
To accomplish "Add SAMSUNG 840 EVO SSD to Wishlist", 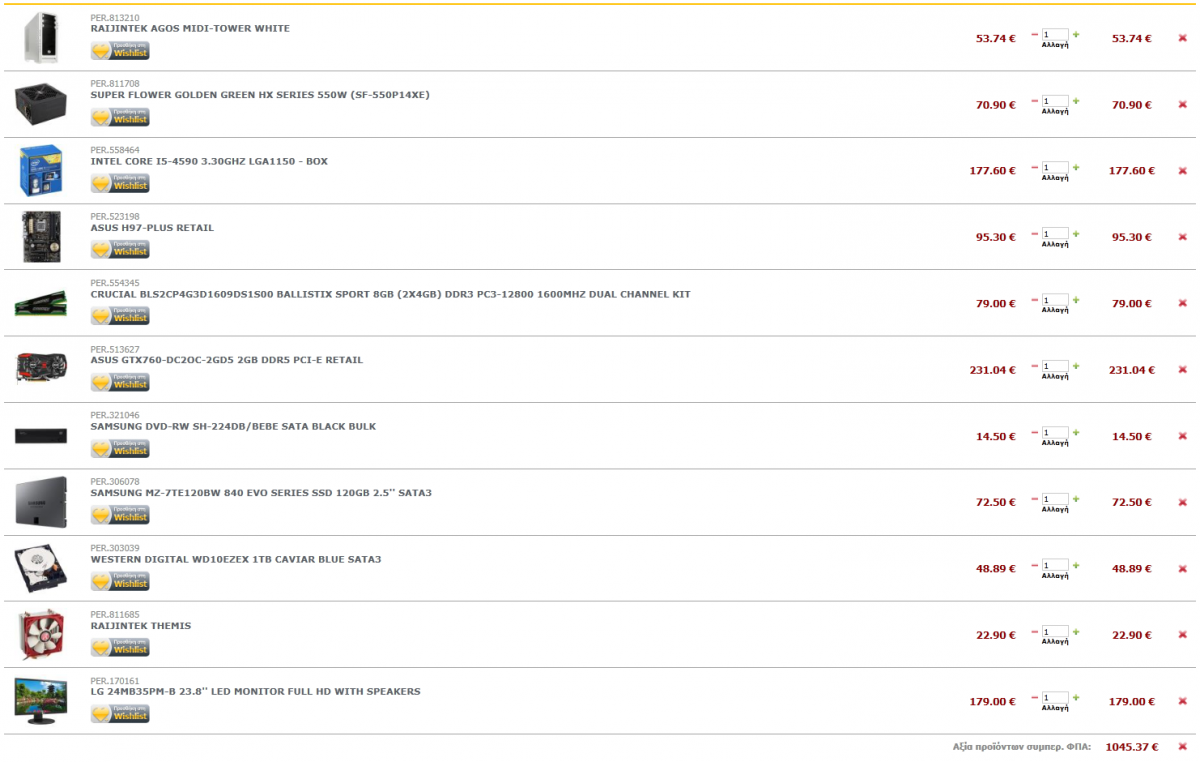I will click(120, 515).
